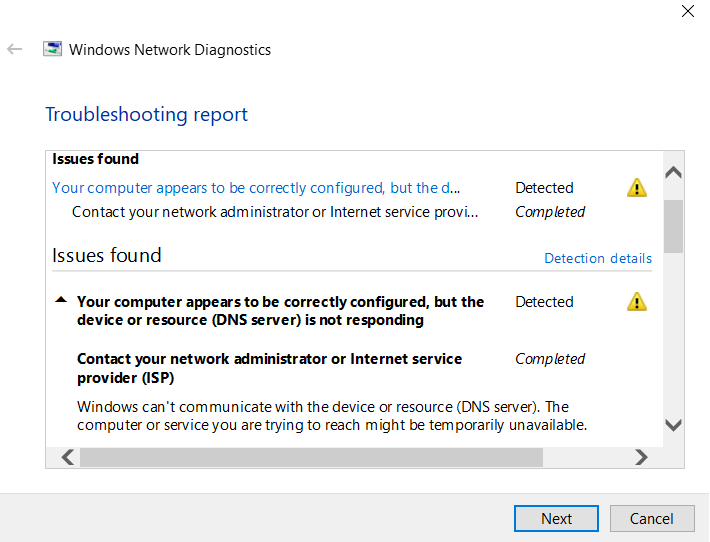Click the horizontal scrollbar left arrow
Image resolution: width=710 pixels, height=542 pixels.
coord(68,457)
